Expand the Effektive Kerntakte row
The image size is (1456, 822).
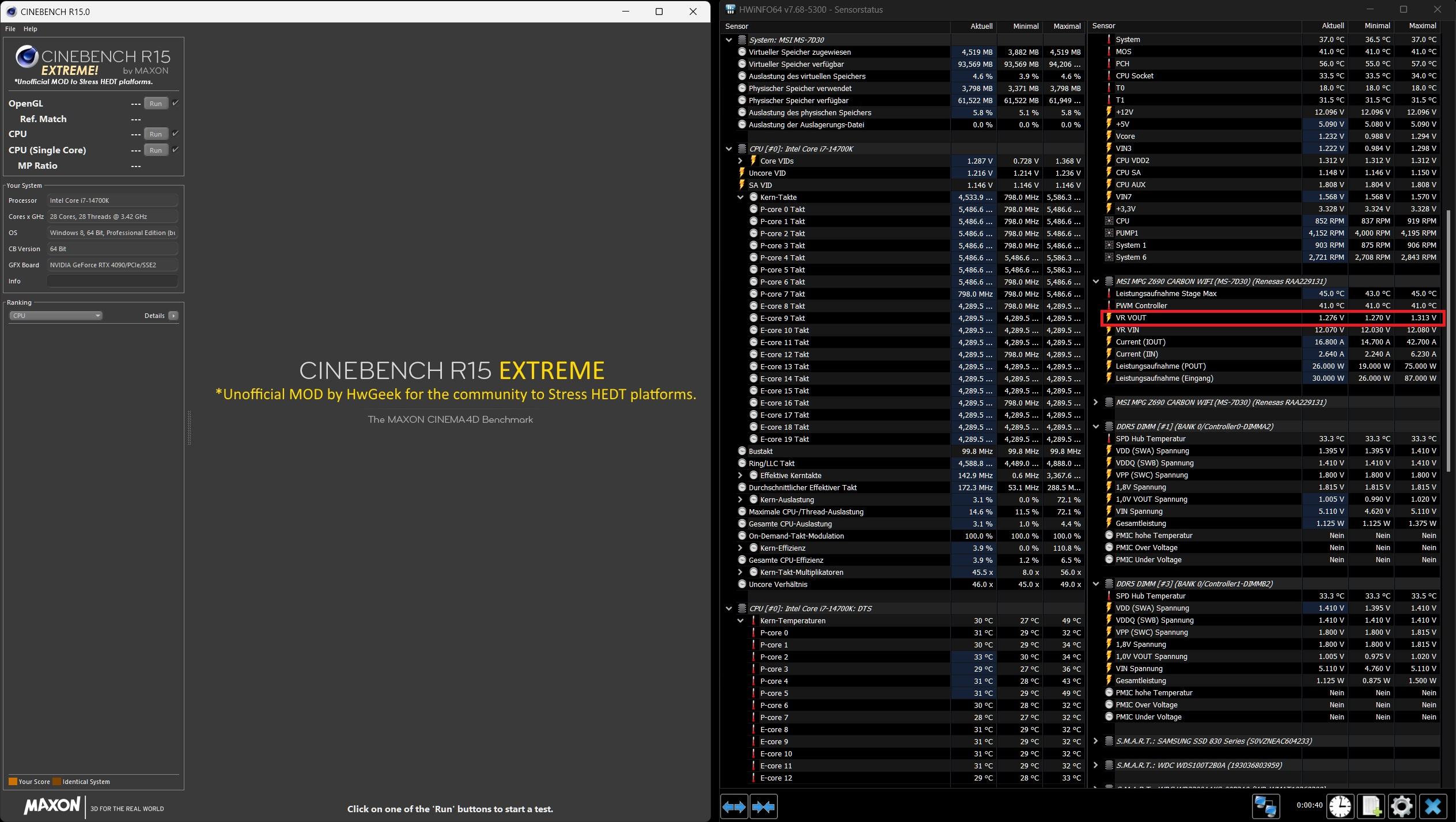(740, 475)
